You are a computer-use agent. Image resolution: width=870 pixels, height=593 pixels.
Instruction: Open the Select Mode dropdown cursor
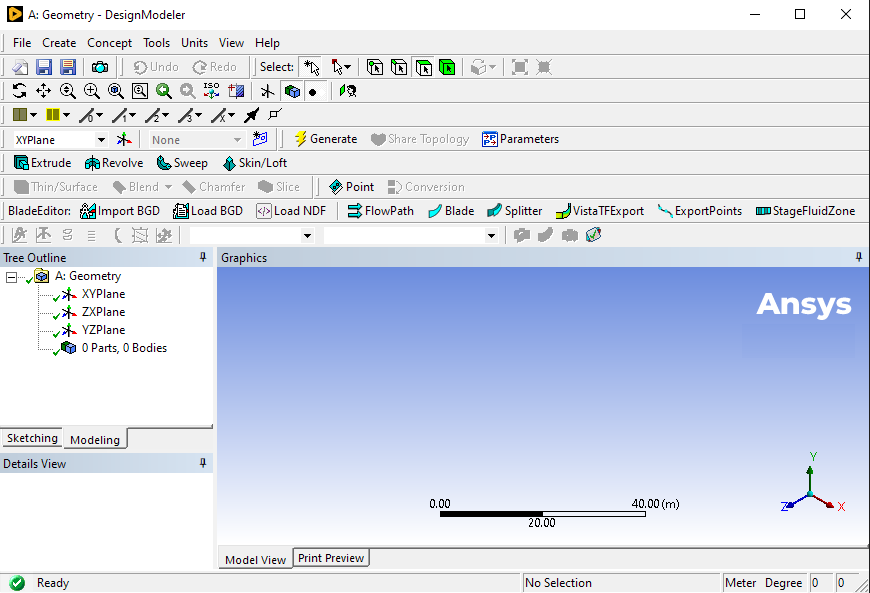(x=341, y=67)
